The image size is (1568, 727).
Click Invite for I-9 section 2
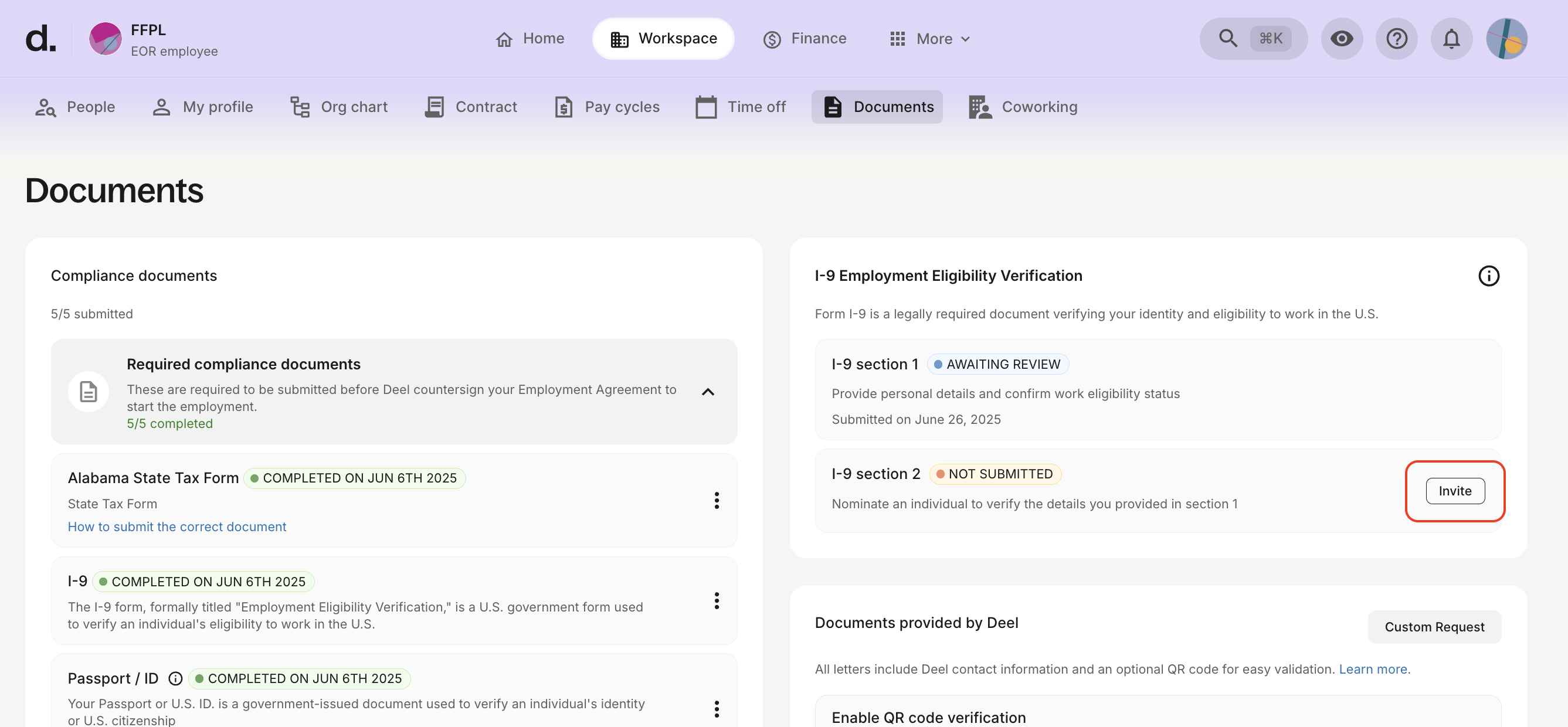pyautogui.click(x=1455, y=491)
